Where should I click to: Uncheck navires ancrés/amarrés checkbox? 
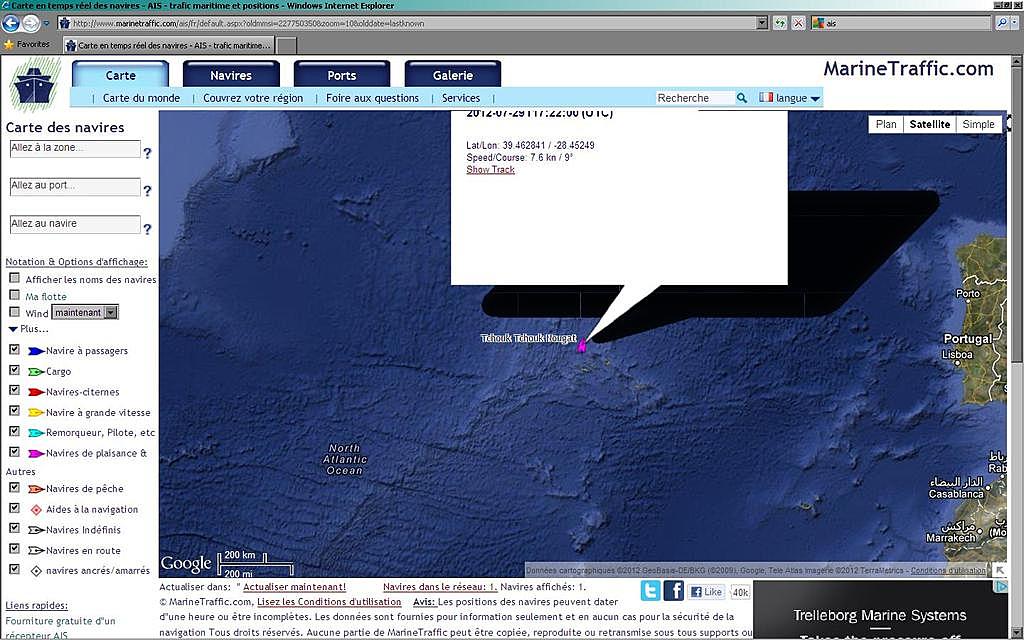[14, 569]
